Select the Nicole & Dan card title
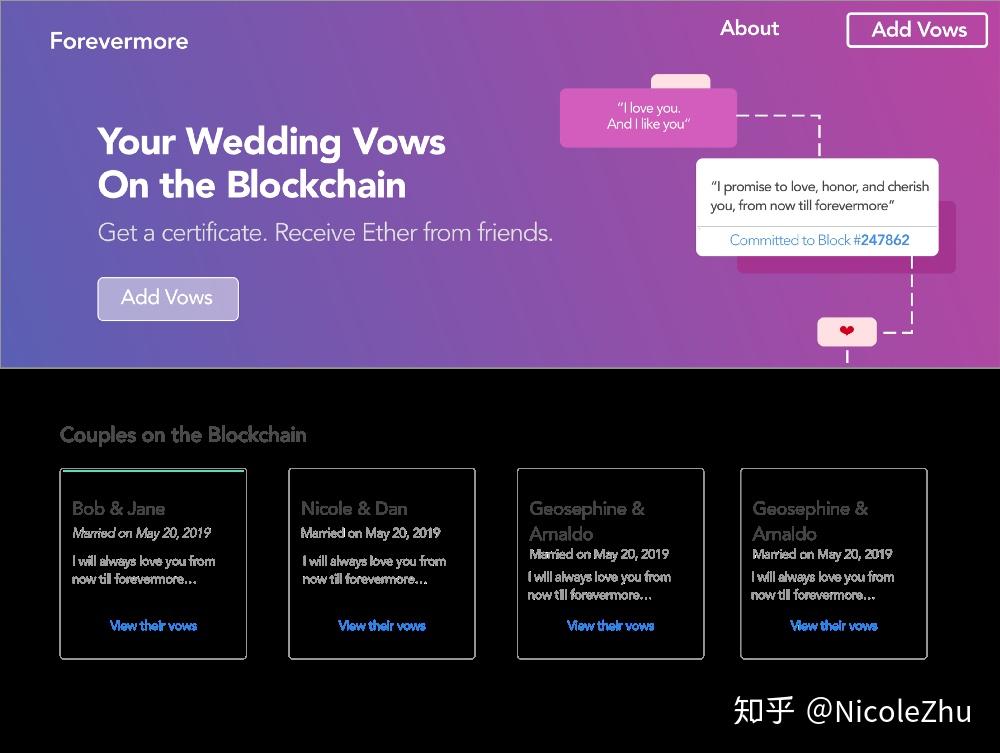Screen dimensions: 1000x753 (354, 509)
